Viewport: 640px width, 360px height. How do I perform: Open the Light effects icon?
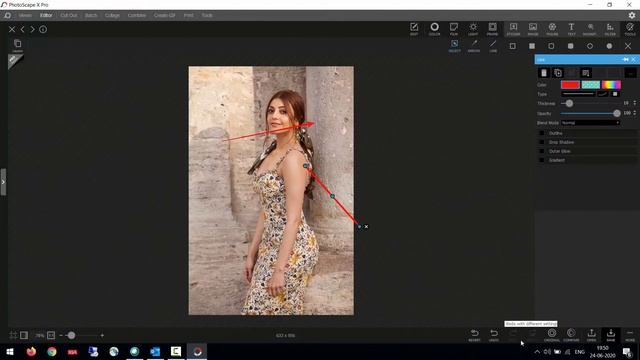tap(473, 29)
